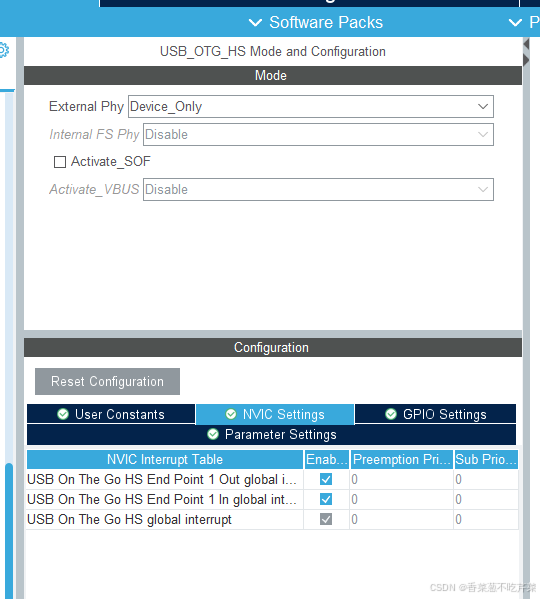The image size is (540, 599).
Task: Expand the Software Packs menu
Action: point(316,23)
